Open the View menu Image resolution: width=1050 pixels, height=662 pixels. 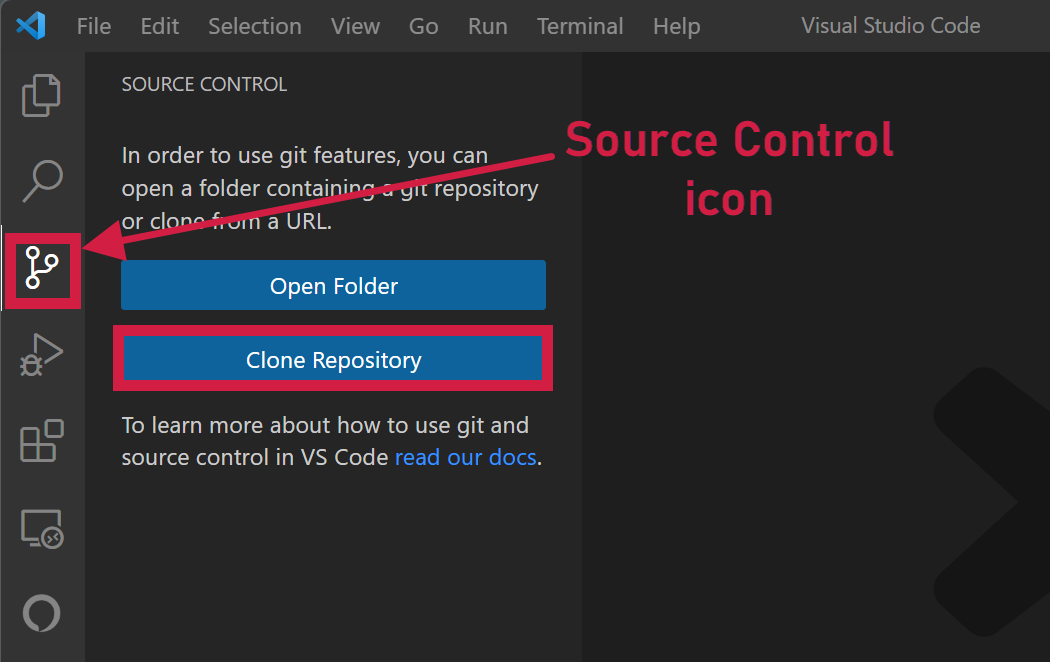(355, 26)
